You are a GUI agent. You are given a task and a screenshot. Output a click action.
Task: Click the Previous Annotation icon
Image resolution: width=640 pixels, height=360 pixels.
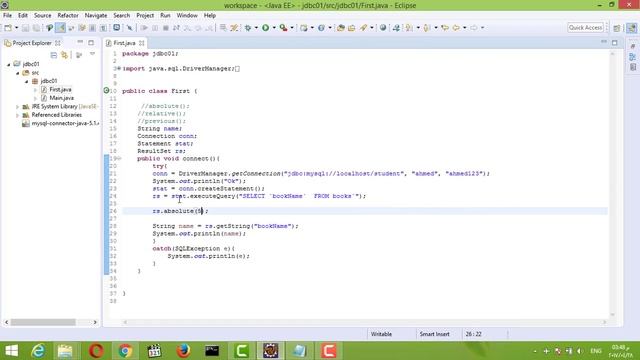(427, 28)
